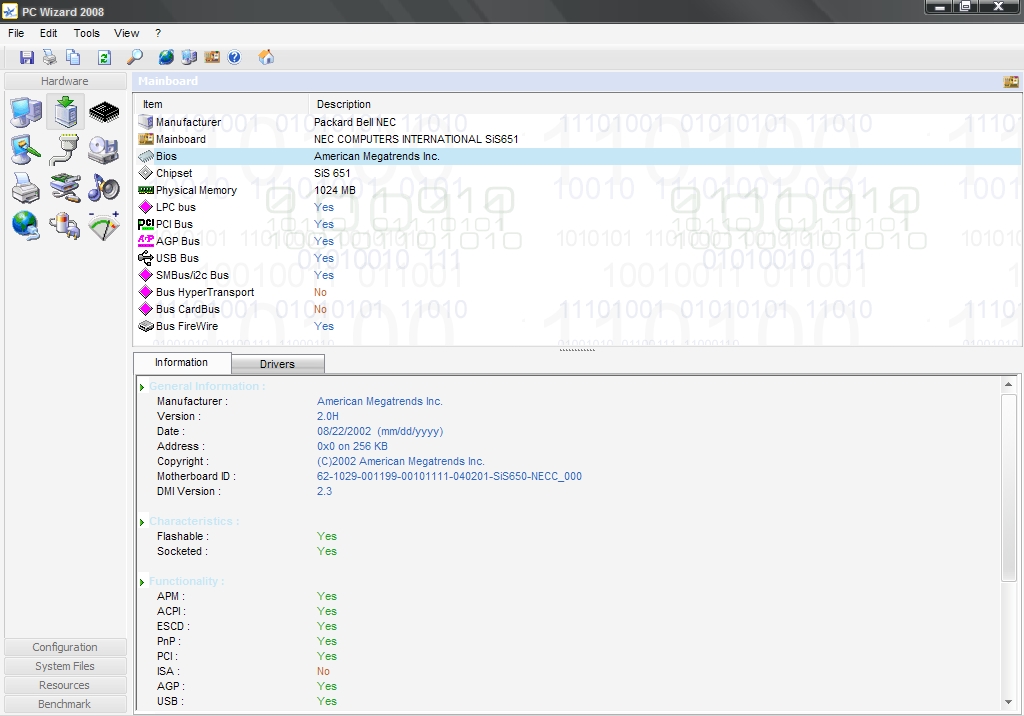The height and width of the screenshot is (716, 1024).
Task: Click the computer tower toolbar icon
Action: click(189, 57)
